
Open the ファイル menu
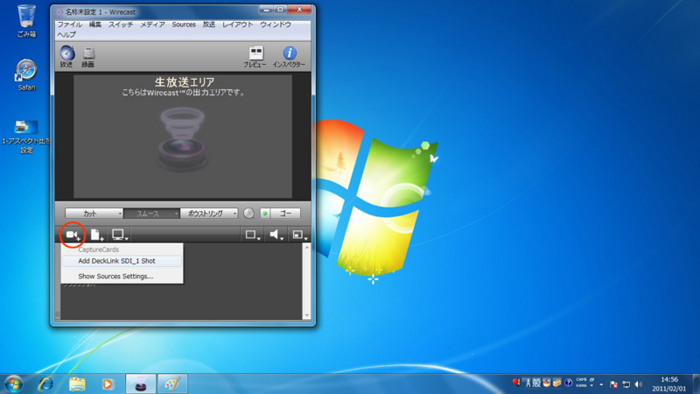click(69, 25)
